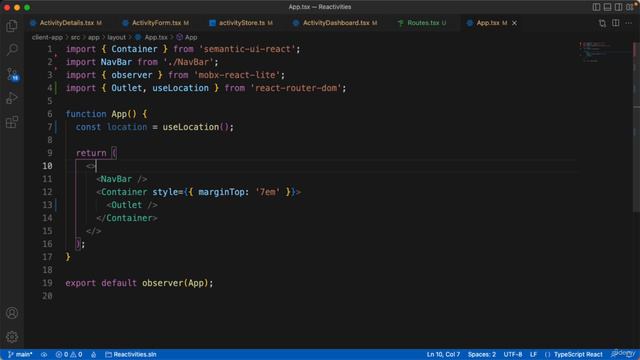Close the App.tsx tab

[x=514, y=23]
